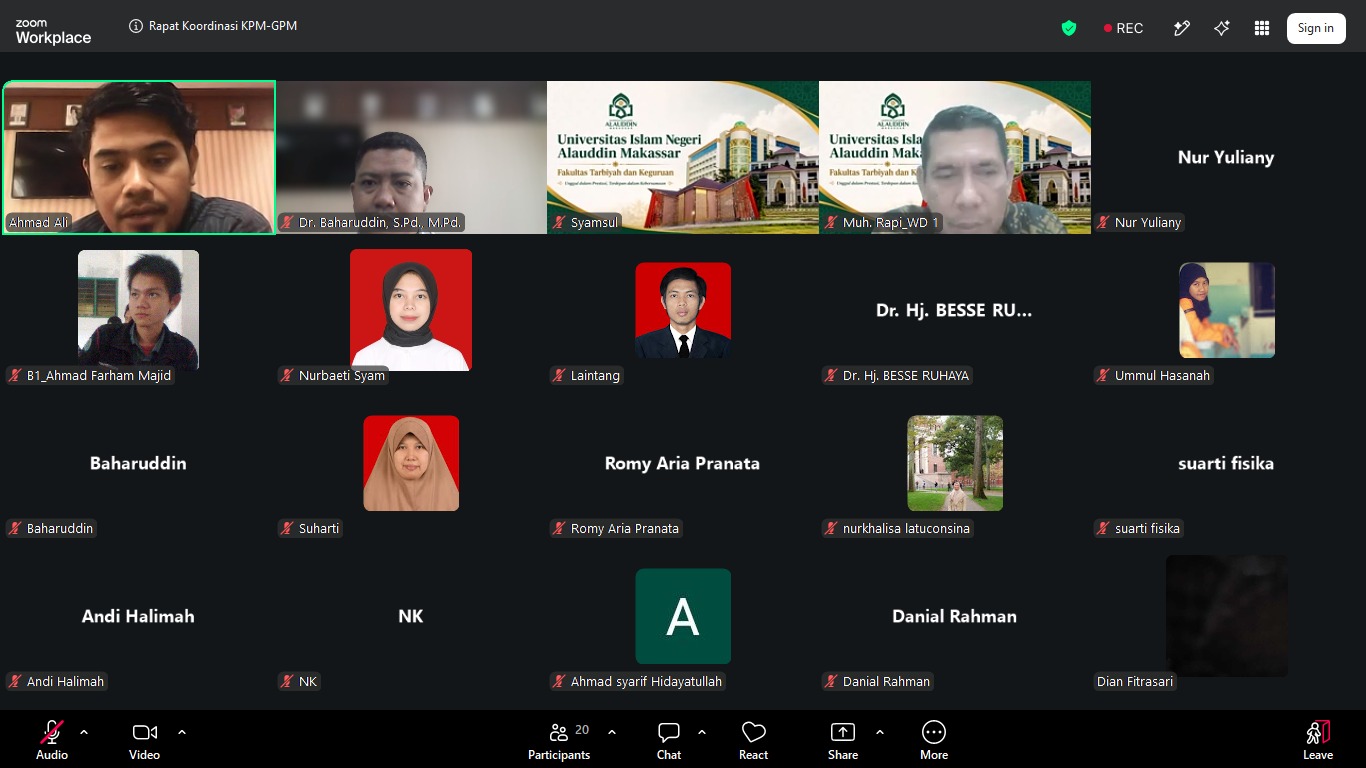
Task: Leave the meeting
Action: point(1318,741)
